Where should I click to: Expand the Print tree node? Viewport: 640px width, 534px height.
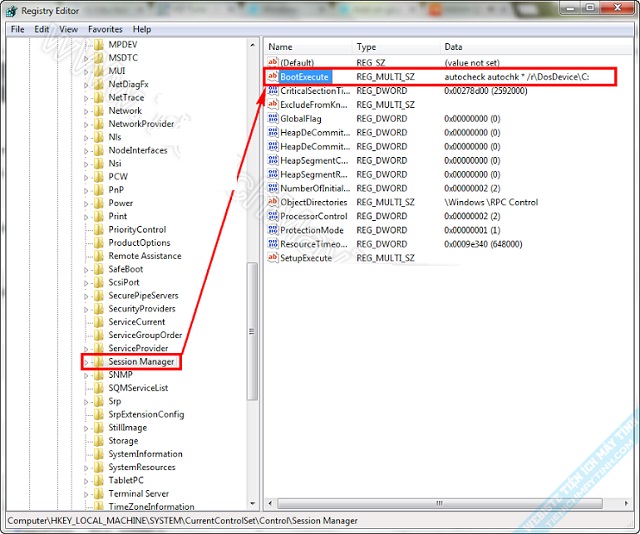tap(86, 217)
